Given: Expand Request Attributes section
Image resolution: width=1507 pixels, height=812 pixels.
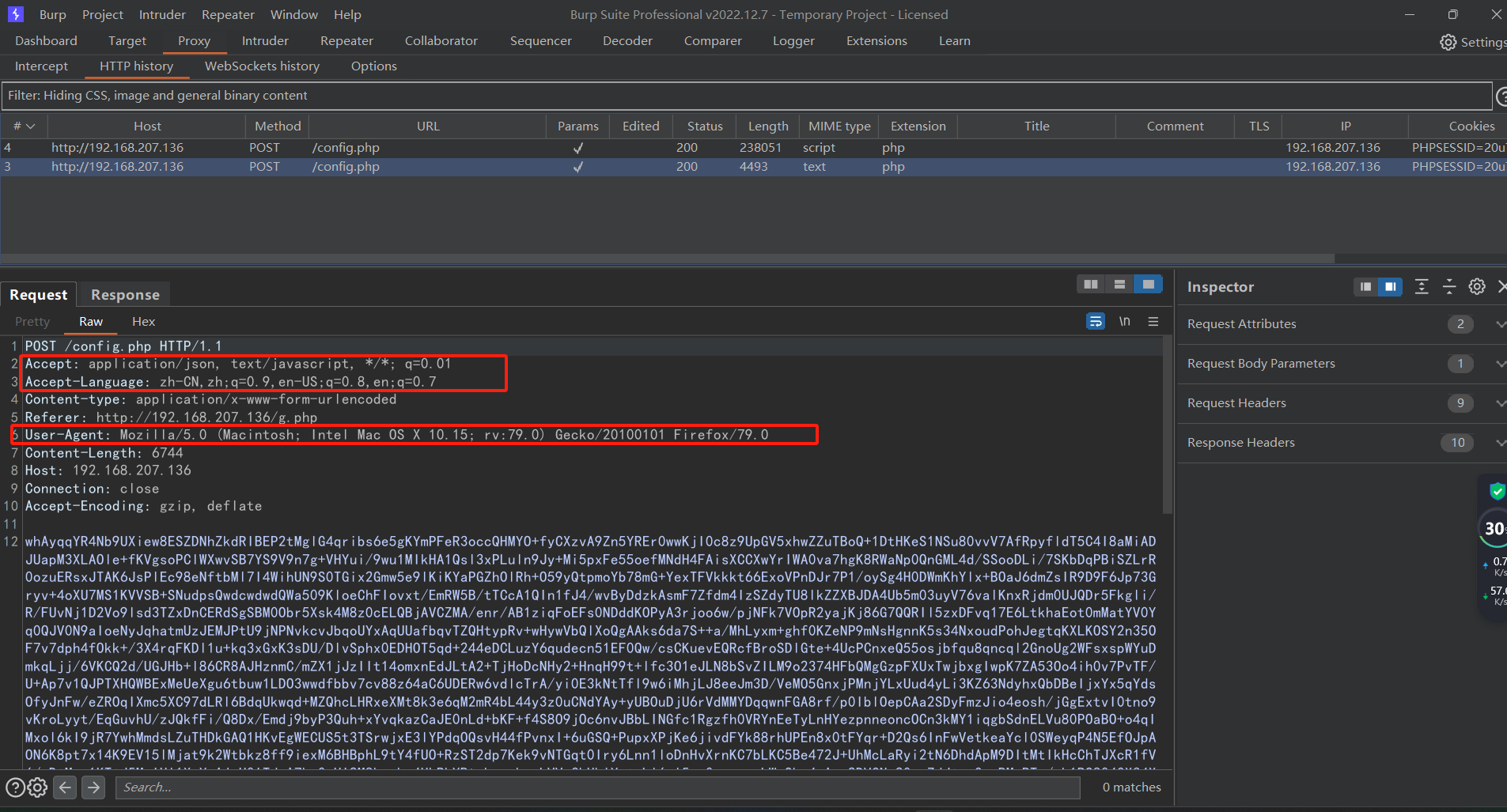Looking at the screenshot, I should pyautogui.click(x=1501, y=324).
